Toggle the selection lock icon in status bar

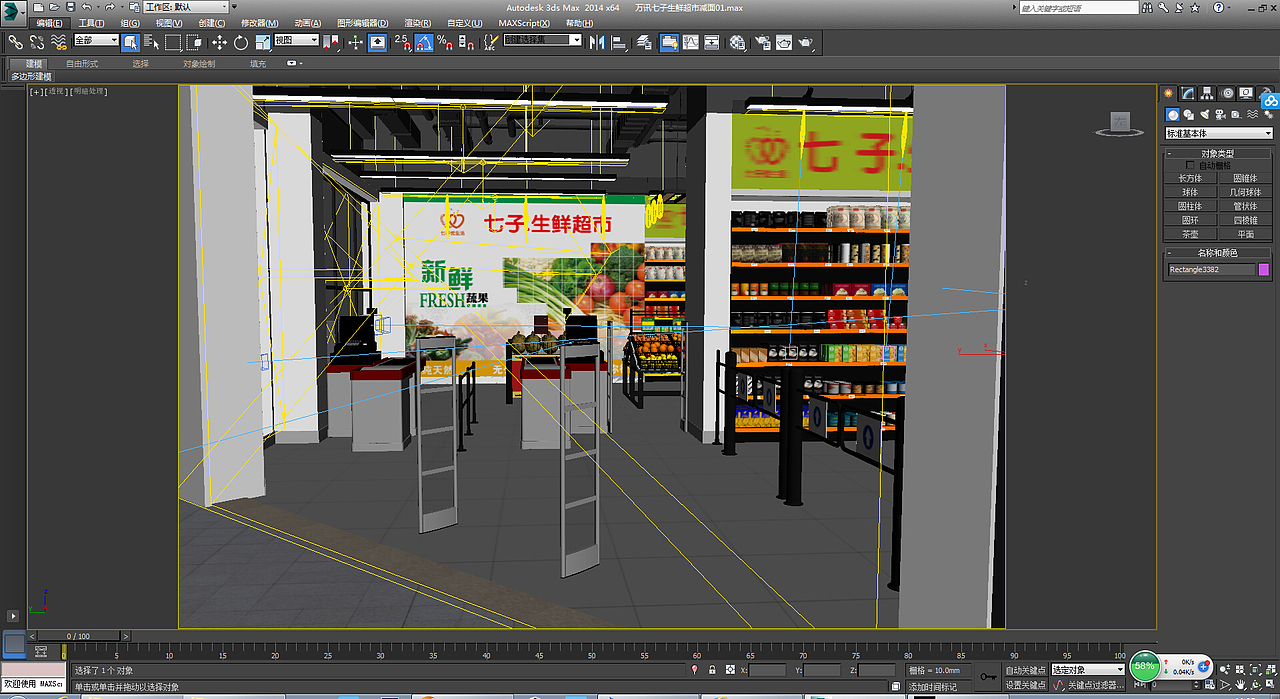click(x=712, y=670)
